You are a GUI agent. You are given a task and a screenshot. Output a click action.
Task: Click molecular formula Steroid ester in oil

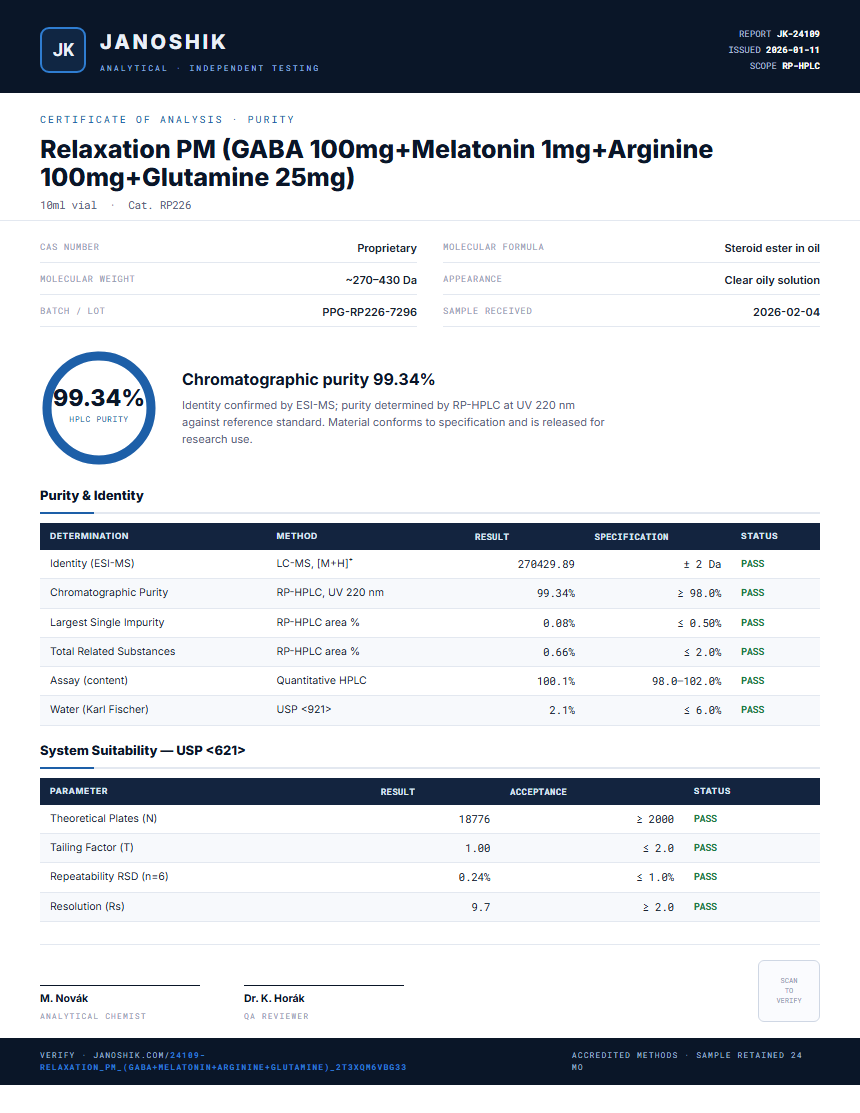click(772, 248)
